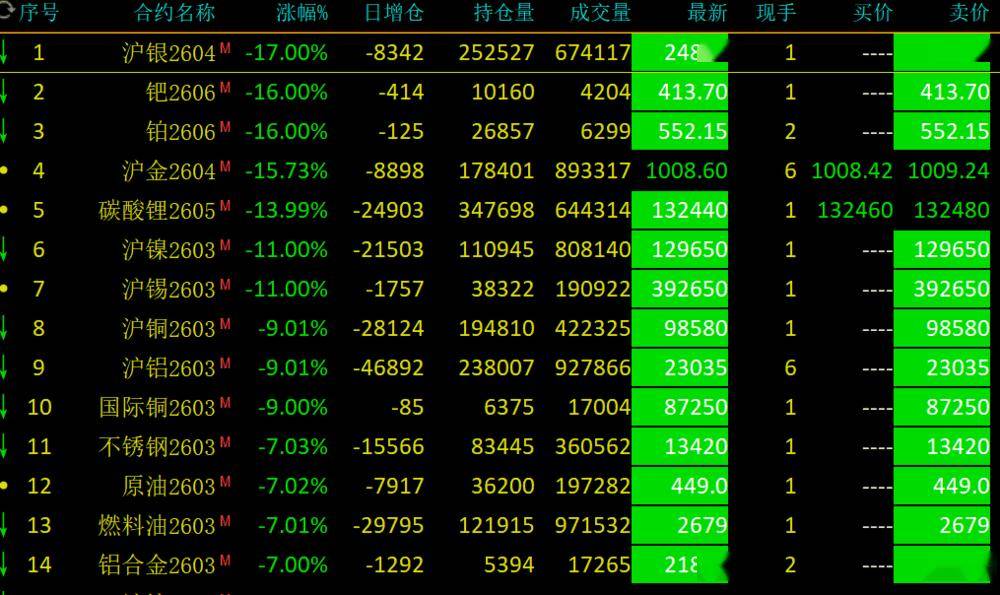Click the 卖价 132480 for 碳酸锂2605

(948, 210)
